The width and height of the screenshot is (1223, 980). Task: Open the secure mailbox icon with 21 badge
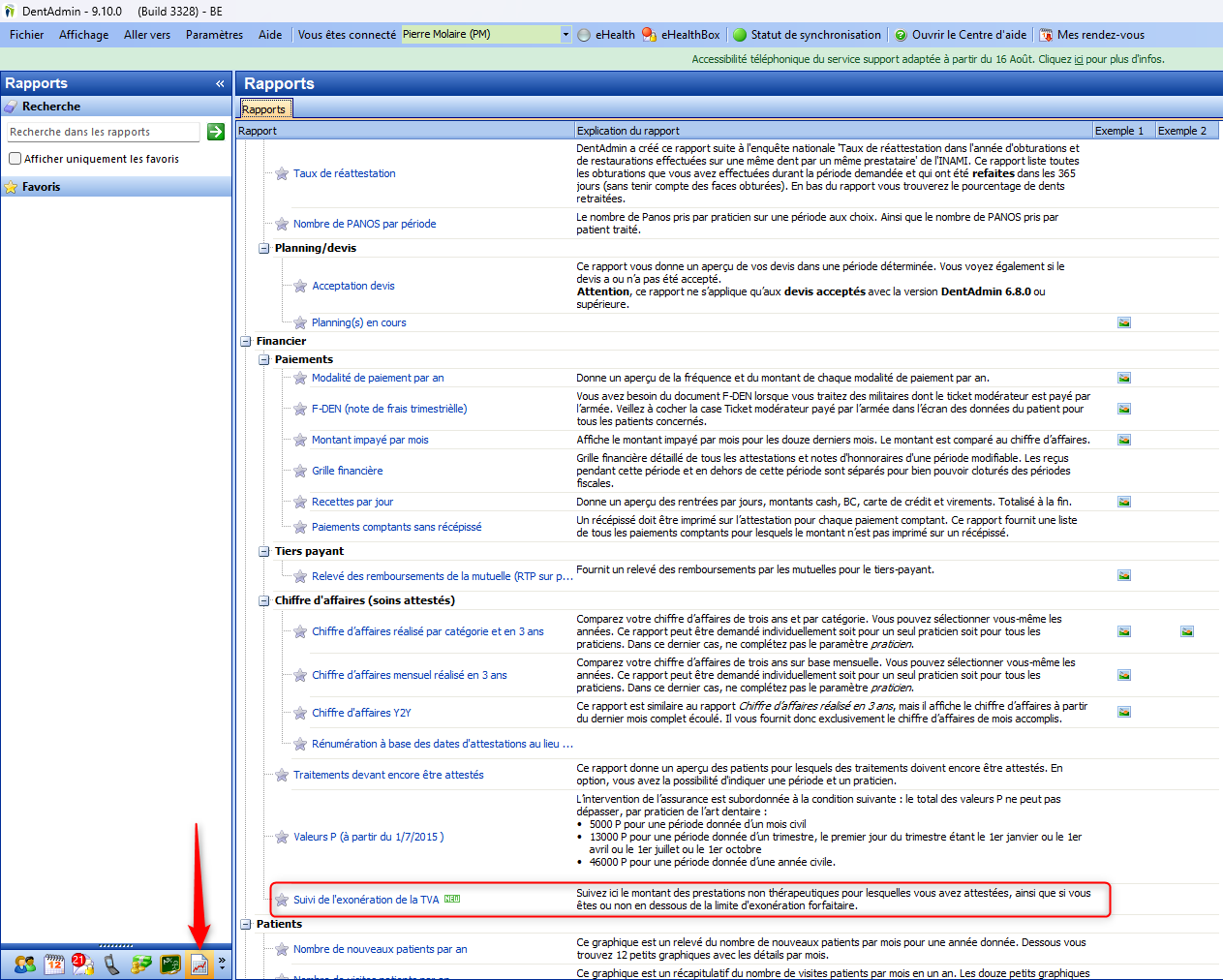coord(82,965)
